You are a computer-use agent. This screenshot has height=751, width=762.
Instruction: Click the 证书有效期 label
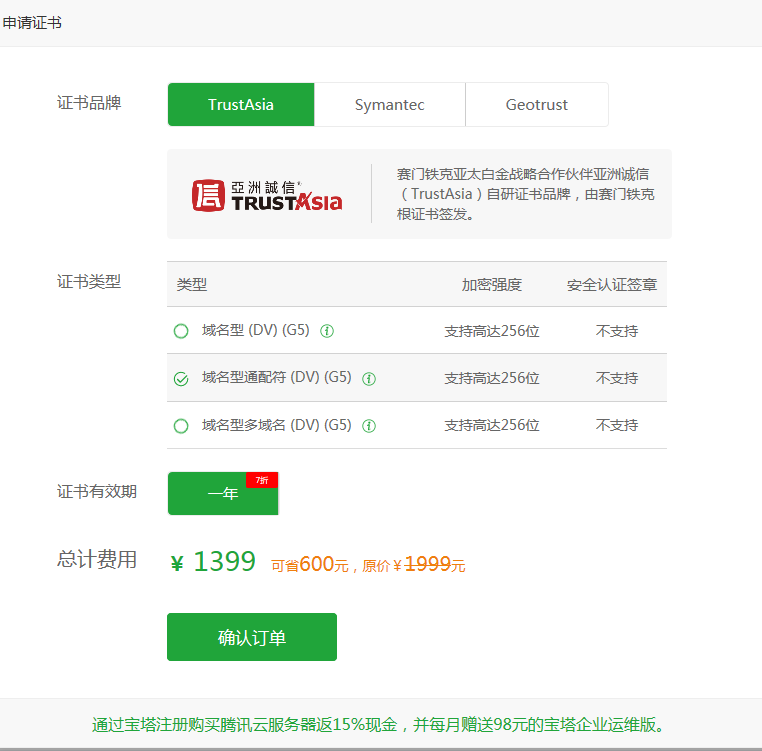97,491
